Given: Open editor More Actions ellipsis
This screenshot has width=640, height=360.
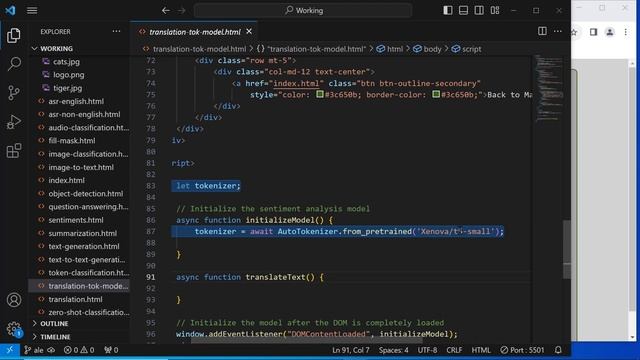Looking at the screenshot, I should coord(558,31).
